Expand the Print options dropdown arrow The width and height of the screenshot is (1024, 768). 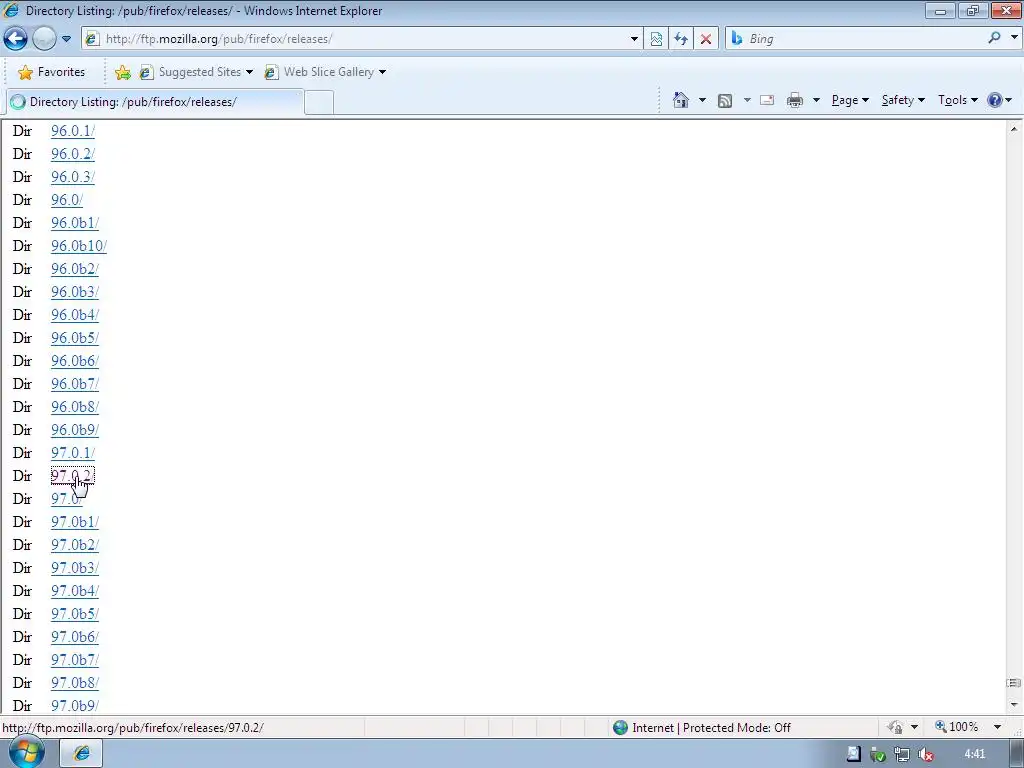(816, 100)
